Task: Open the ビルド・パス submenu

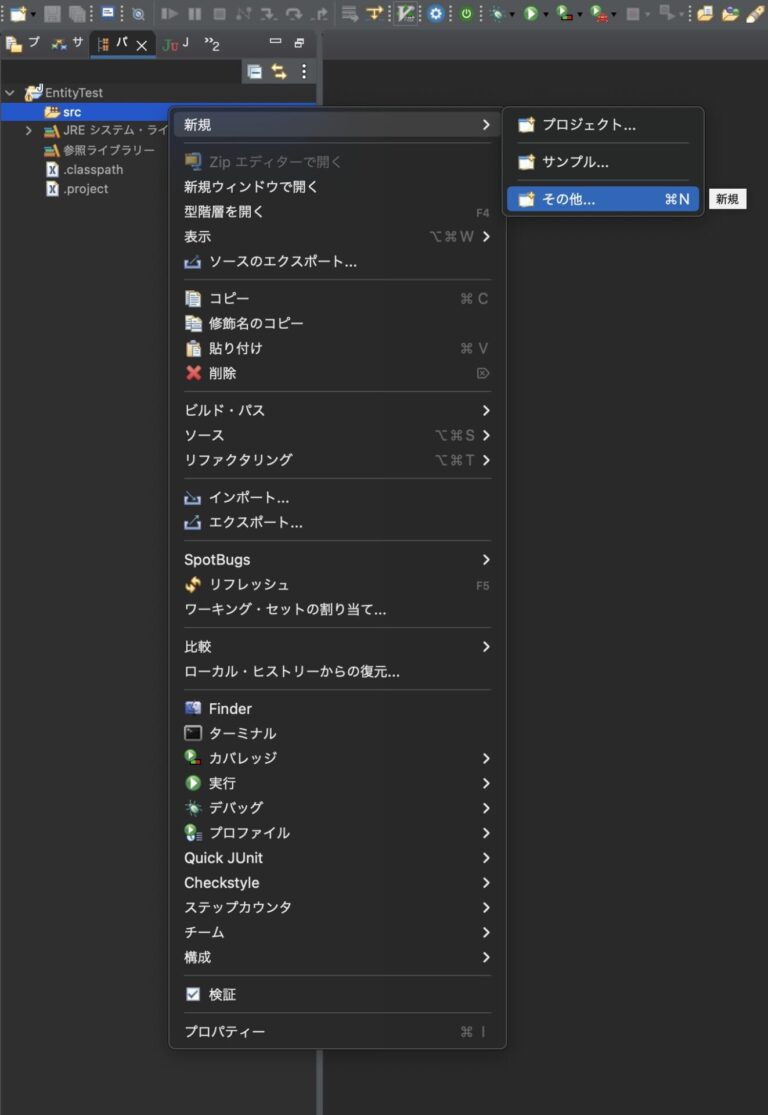Action: [x=337, y=410]
